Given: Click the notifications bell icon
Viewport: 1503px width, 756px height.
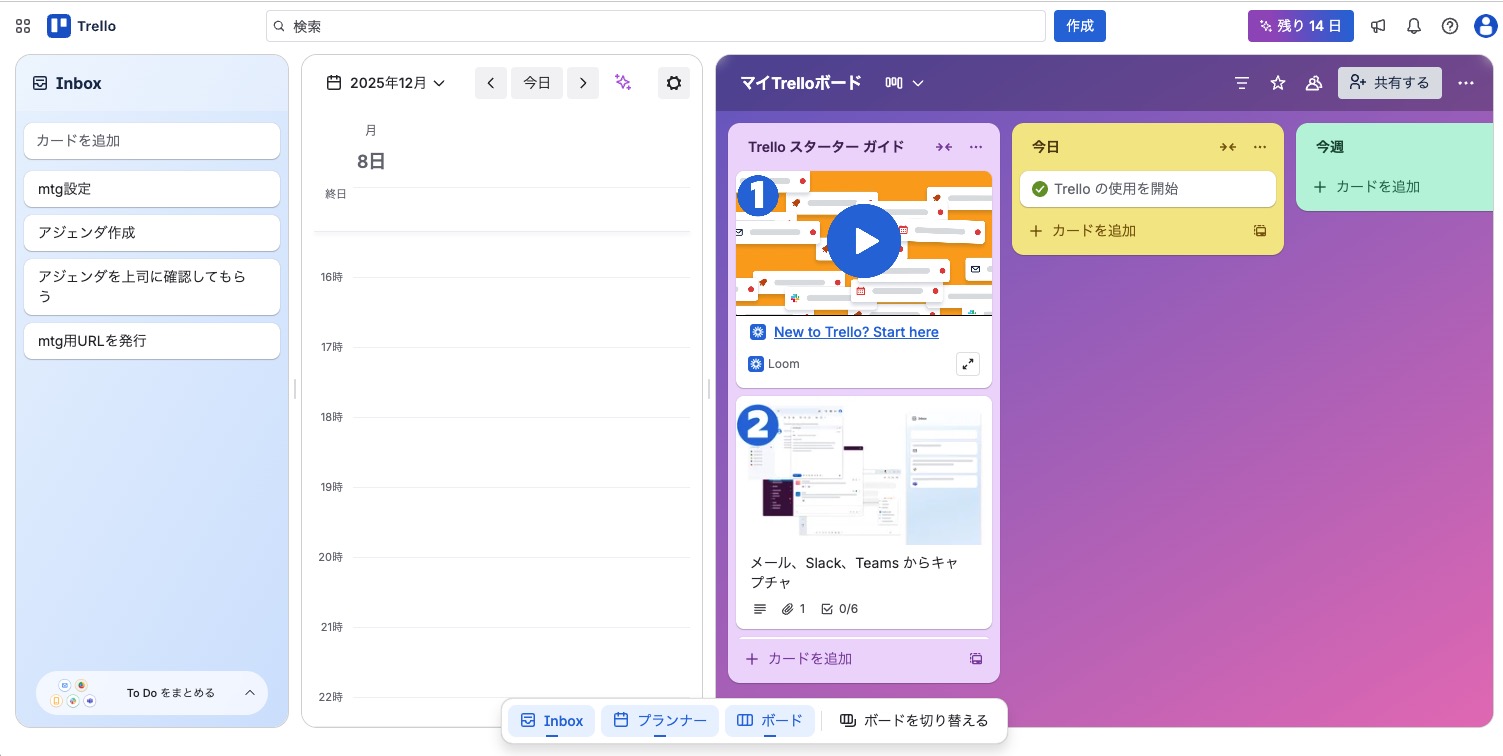Looking at the screenshot, I should [1414, 26].
